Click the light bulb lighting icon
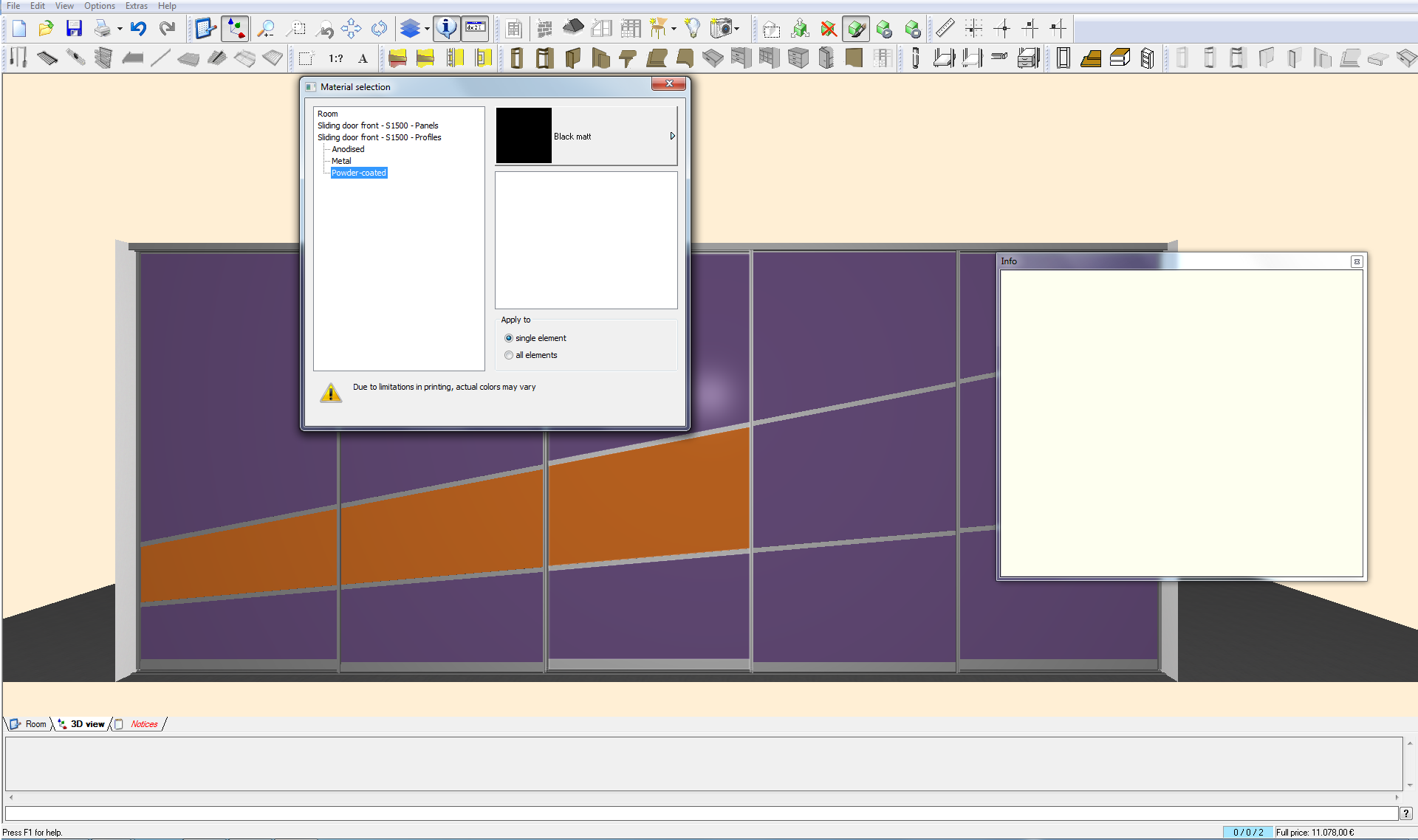Image resolution: width=1418 pixels, height=840 pixels. 692,29
